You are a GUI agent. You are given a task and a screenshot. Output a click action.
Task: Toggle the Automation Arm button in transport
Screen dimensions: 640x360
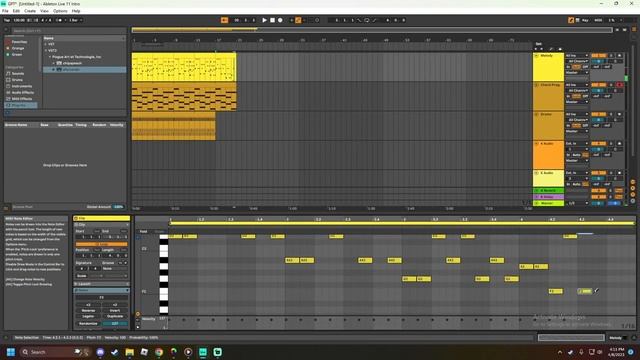click(298, 20)
